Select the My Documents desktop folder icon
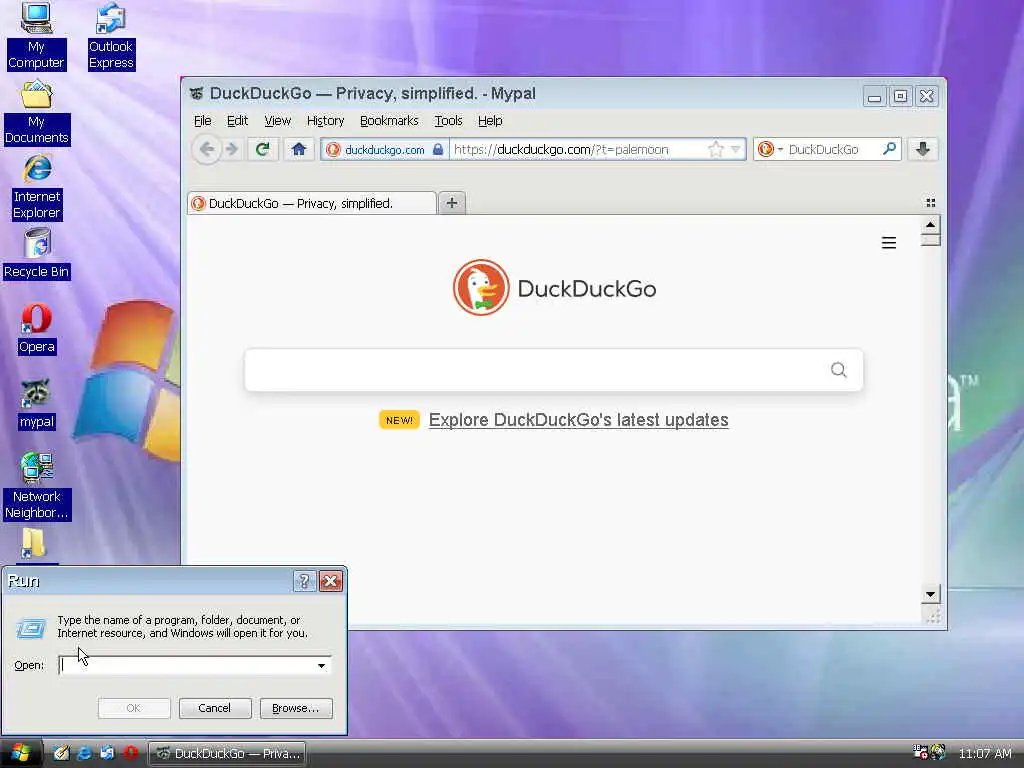This screenshot has width=1024, height=768. [37, 112]
